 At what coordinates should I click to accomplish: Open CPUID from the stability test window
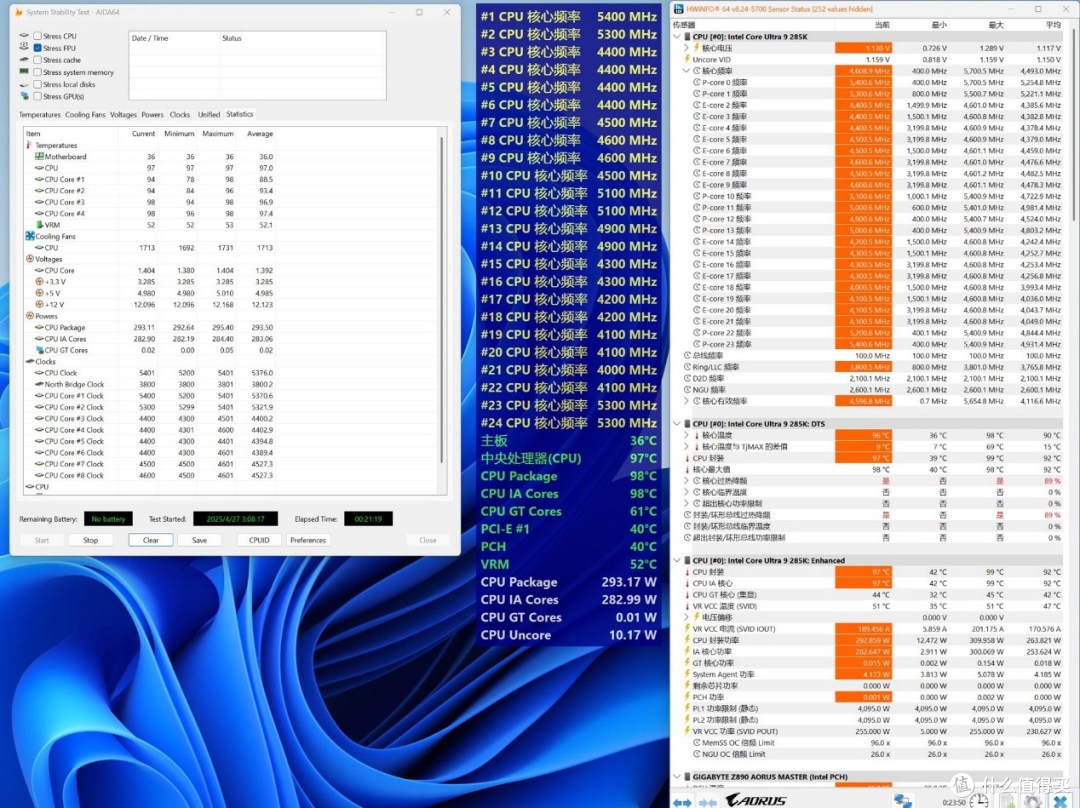pyautogui.click(x=258, y=540)
